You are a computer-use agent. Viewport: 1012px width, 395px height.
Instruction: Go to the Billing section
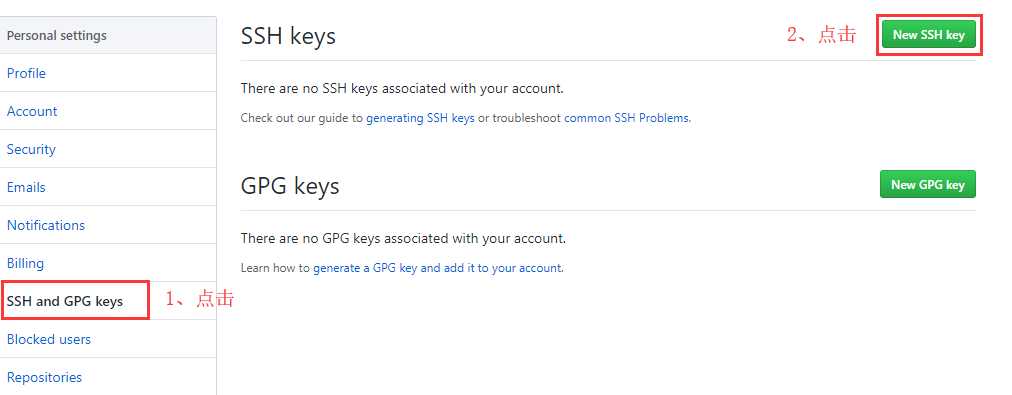25,263
